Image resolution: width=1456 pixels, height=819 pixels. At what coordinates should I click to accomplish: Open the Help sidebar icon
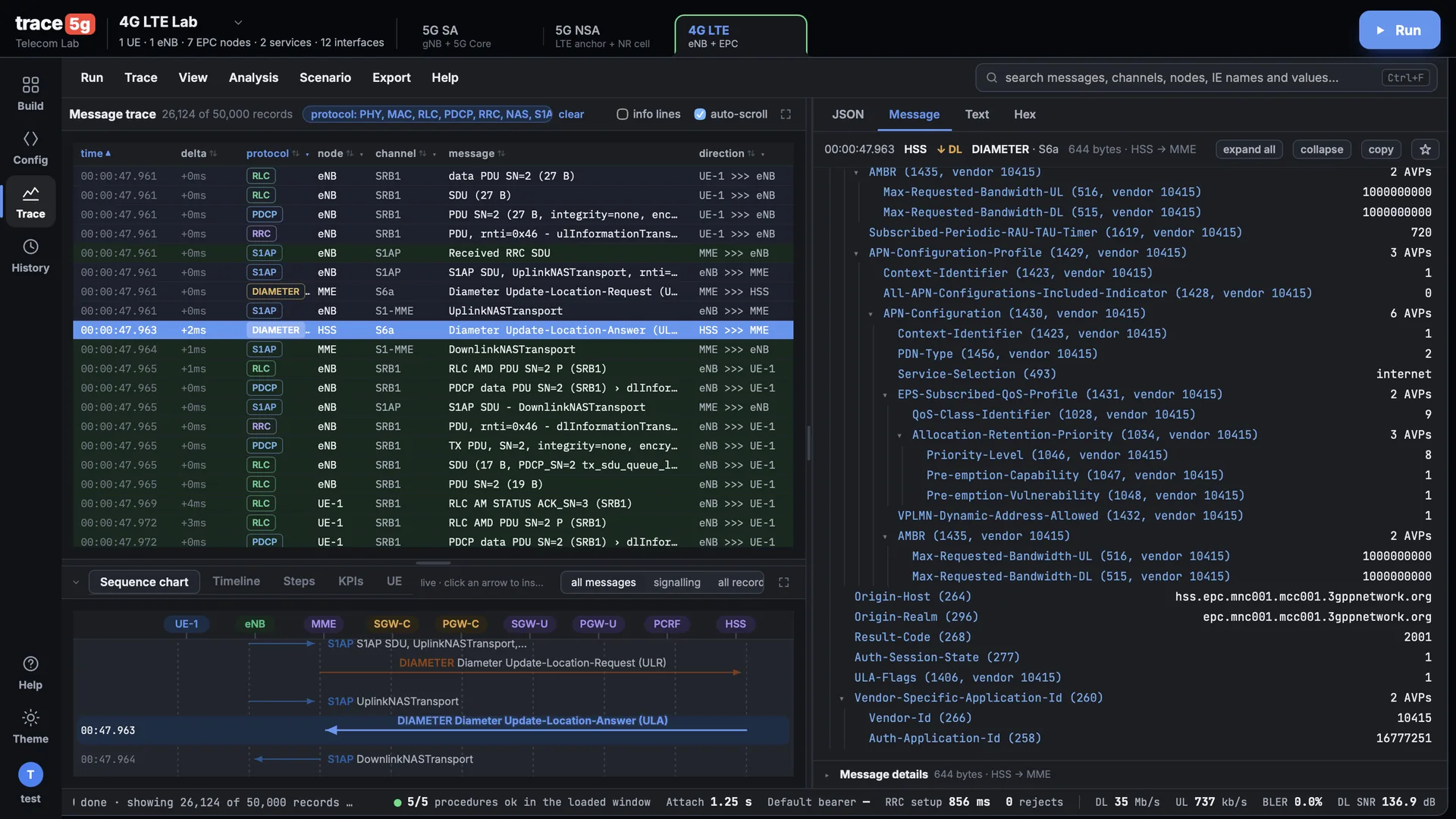tap(30, 673)
